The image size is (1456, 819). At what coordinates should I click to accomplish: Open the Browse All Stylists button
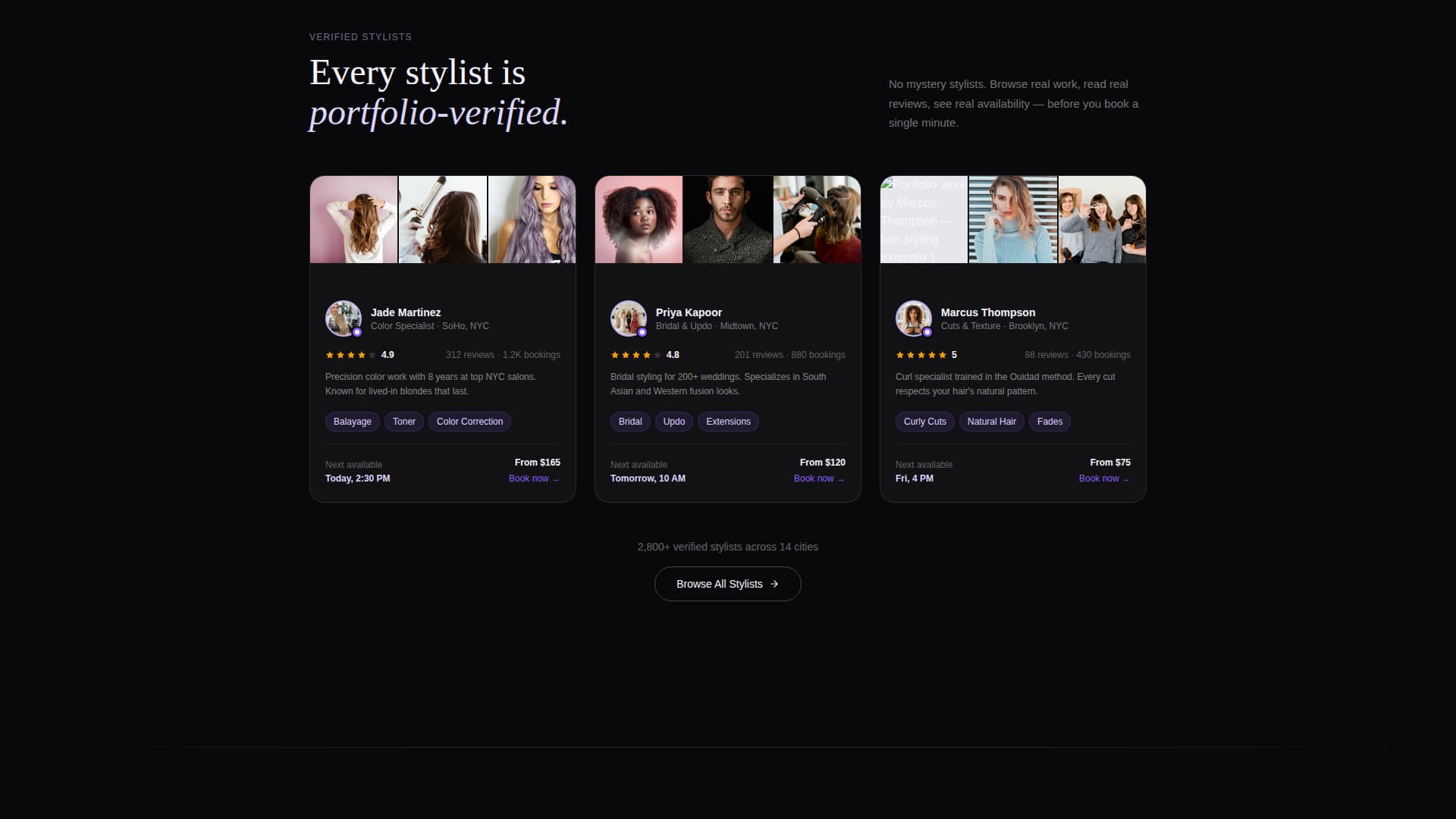click(728, 584)
